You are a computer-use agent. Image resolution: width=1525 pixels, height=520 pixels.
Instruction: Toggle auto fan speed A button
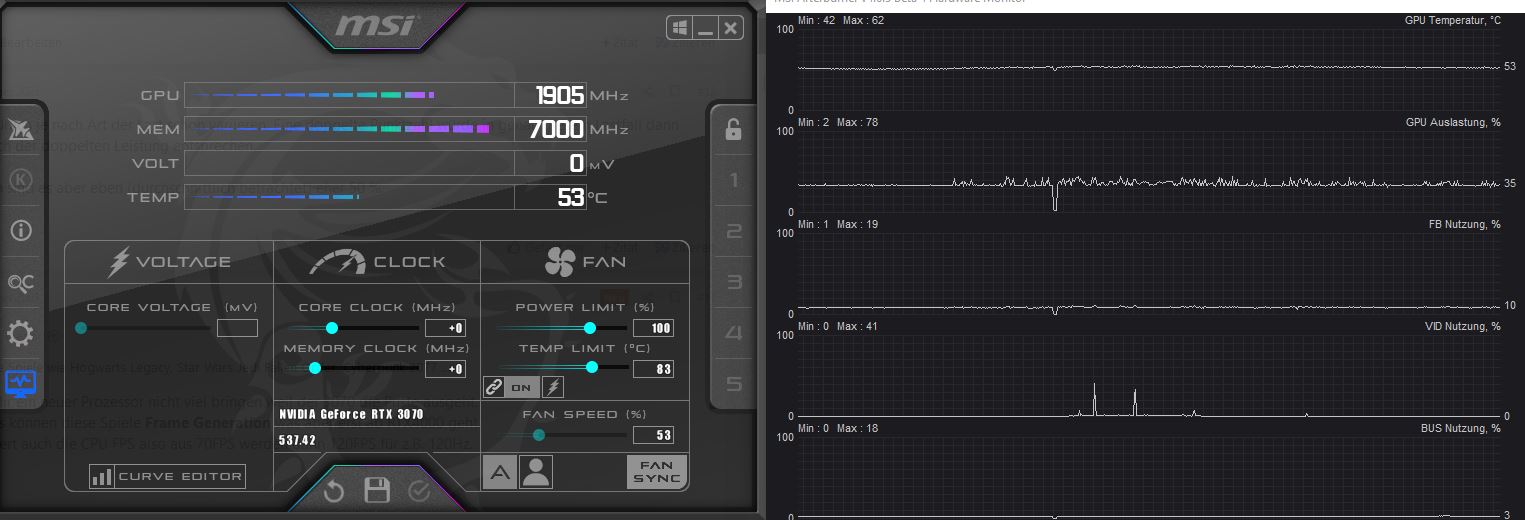point(500,472)
